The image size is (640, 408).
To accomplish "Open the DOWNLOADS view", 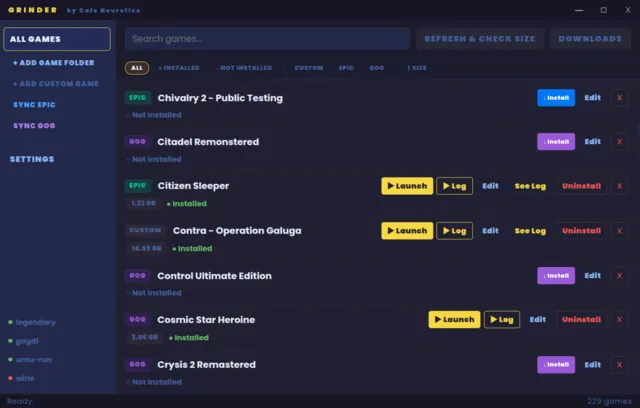I will [590, 39].
